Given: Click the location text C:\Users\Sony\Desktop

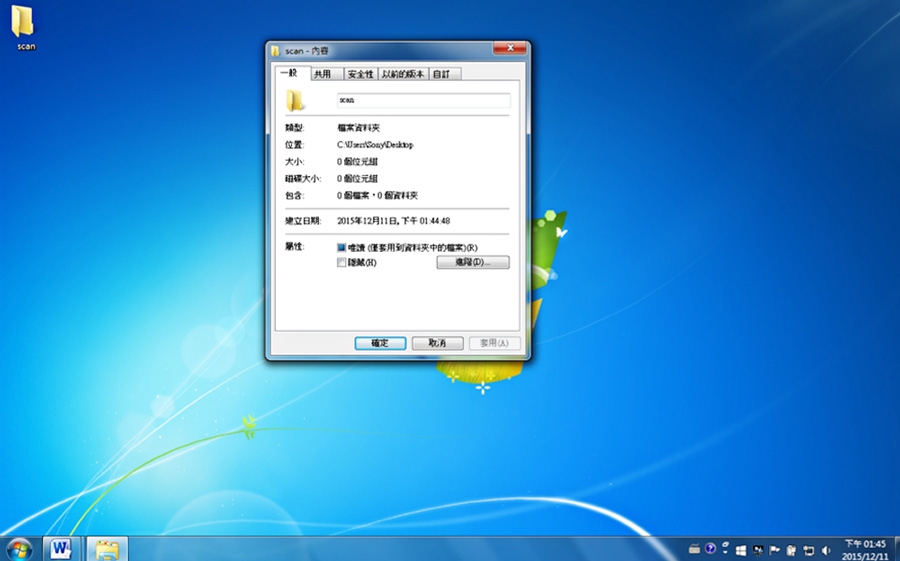Looking at the screenshot, I should pyautogui.click(x=375, y=145).
